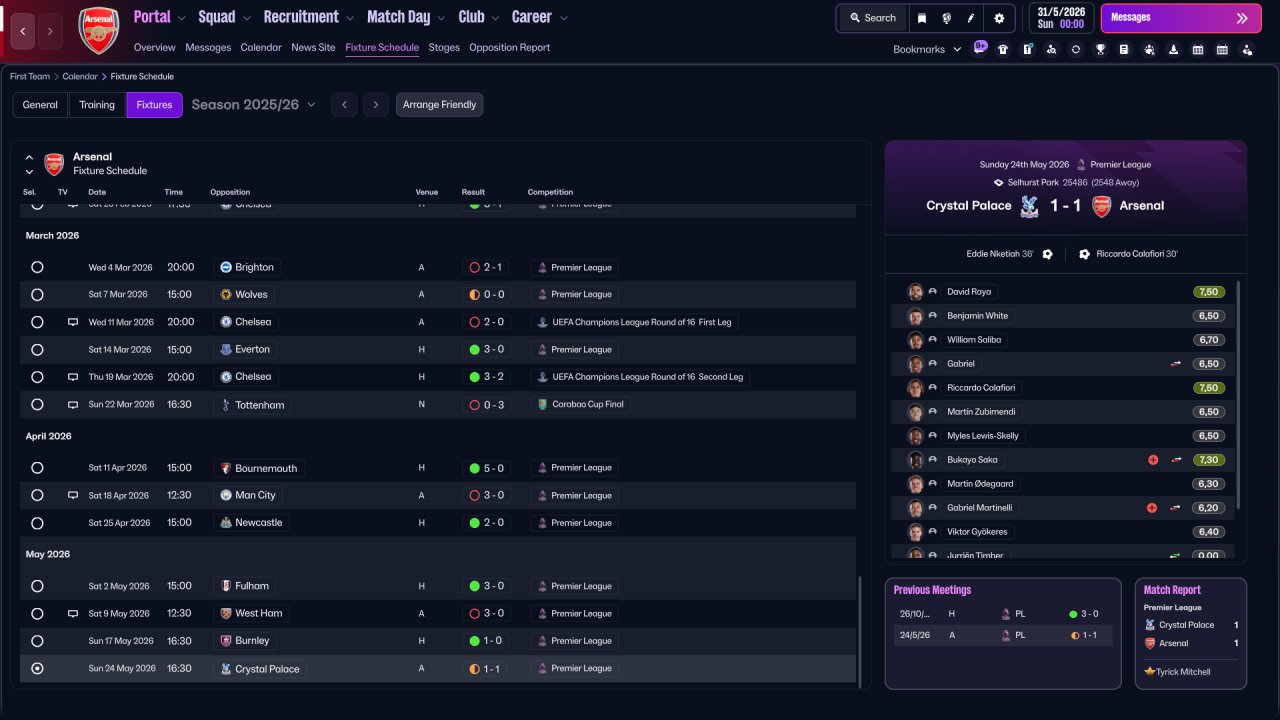Open the Season 2025/26 dropdown
The image size is (1280, 720).
pyautogui.click(x=254, y=105)
